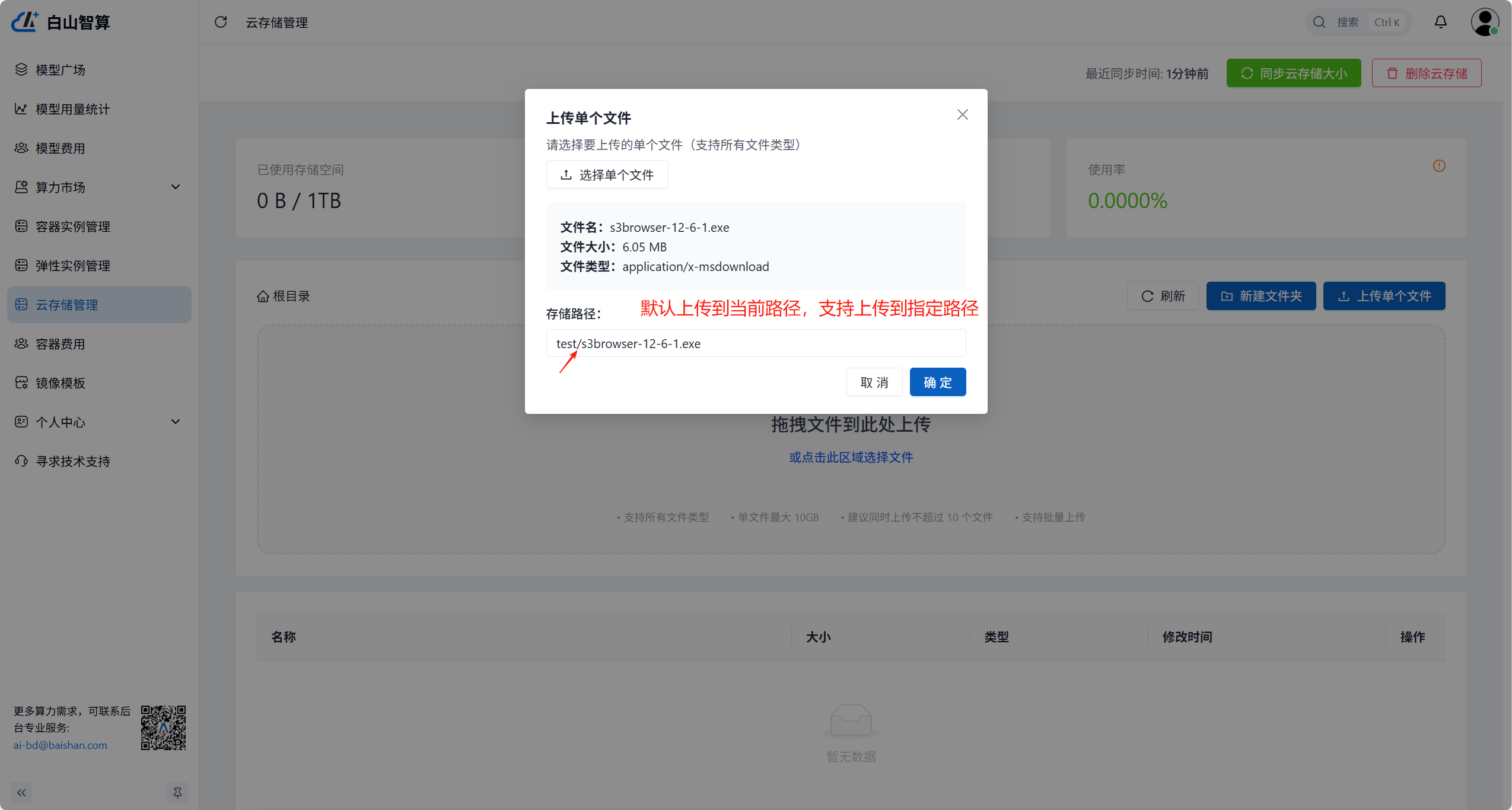Viewport: 1512px width, 810px height.
Task: Click the 或点击此区域选择文件 link
Action: (x=850, y=457)
